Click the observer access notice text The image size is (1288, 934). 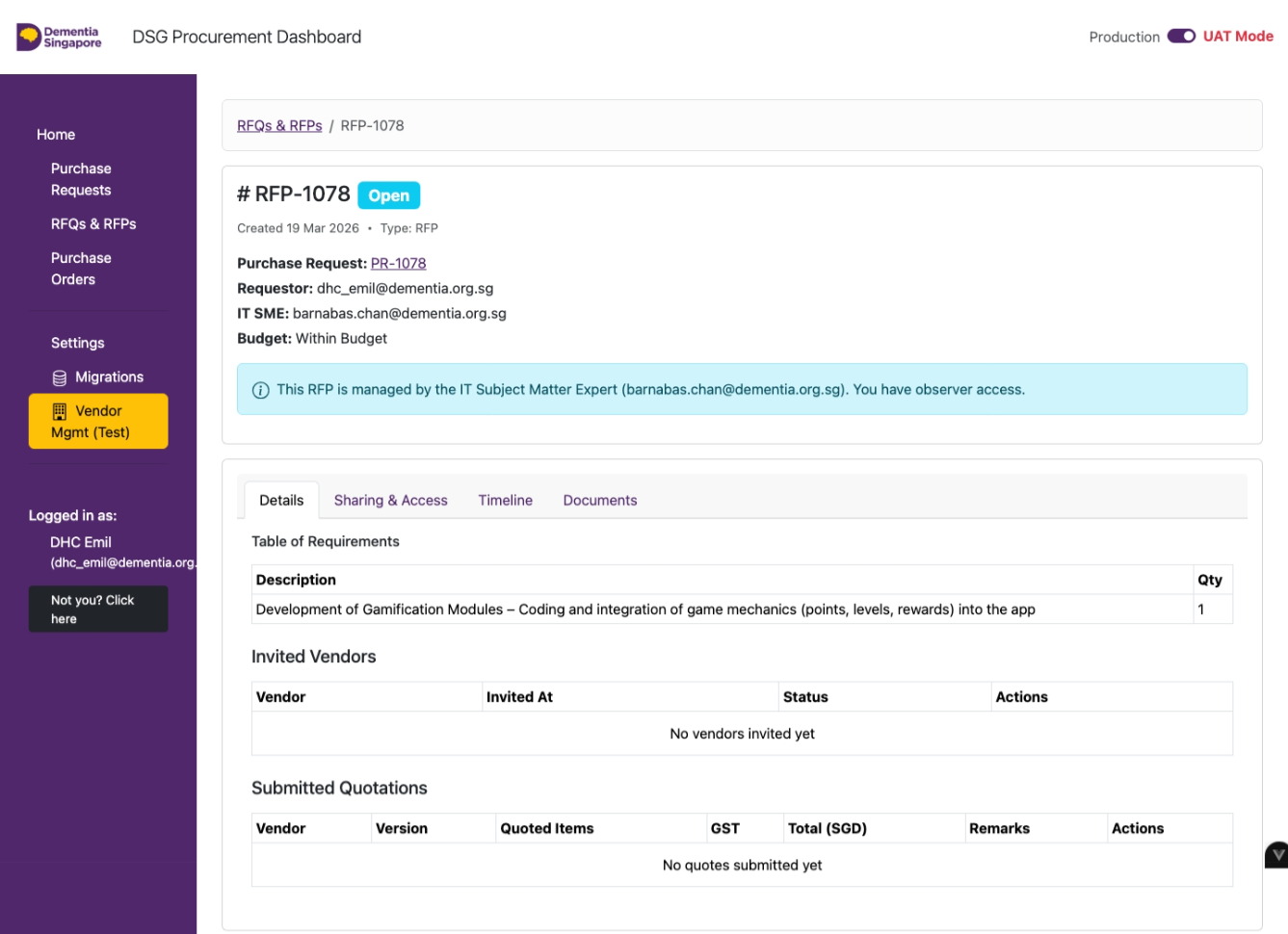pos(650,390)
